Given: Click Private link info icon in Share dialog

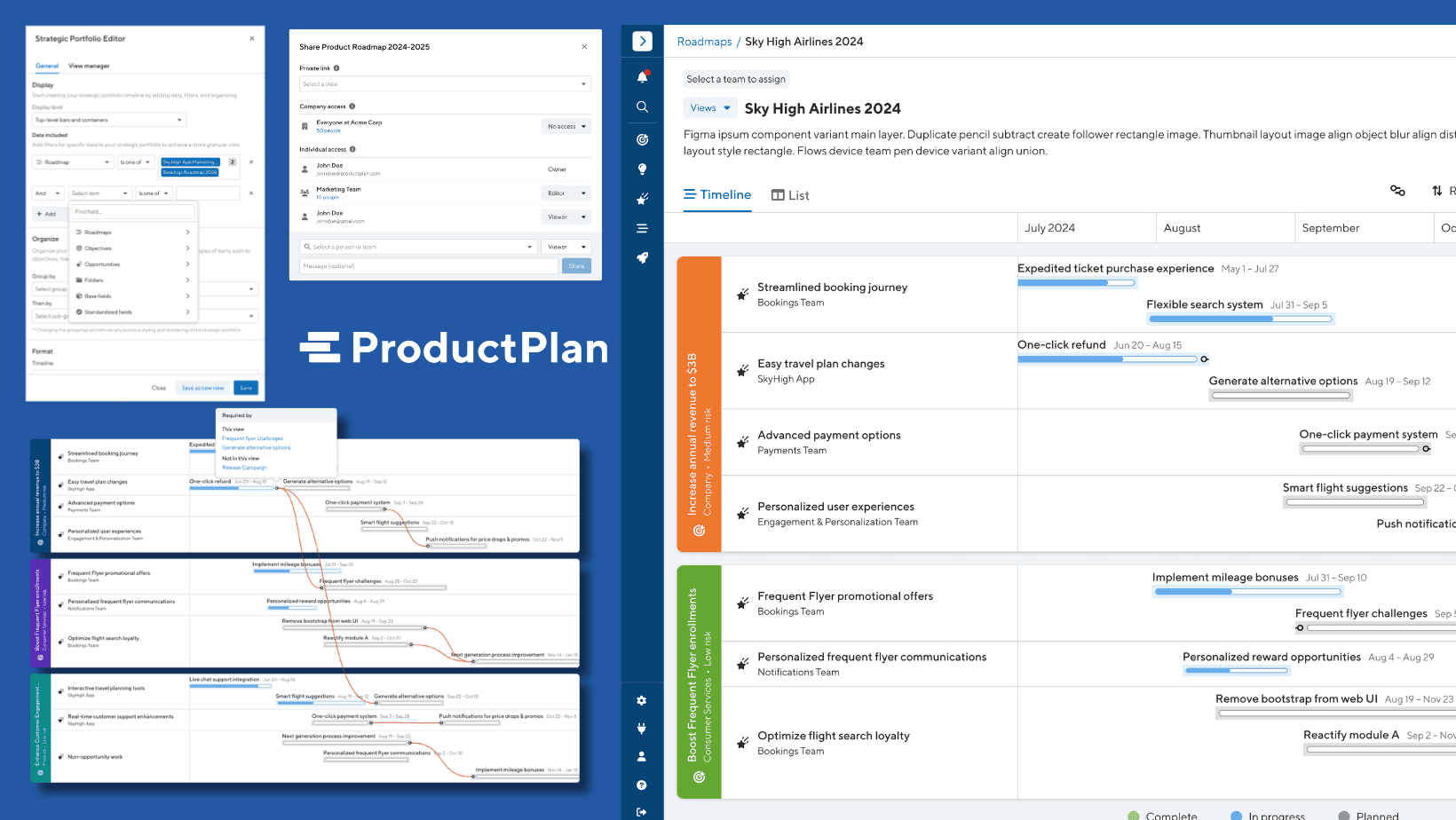Looking at the screenshot, I should click(336, 68).
